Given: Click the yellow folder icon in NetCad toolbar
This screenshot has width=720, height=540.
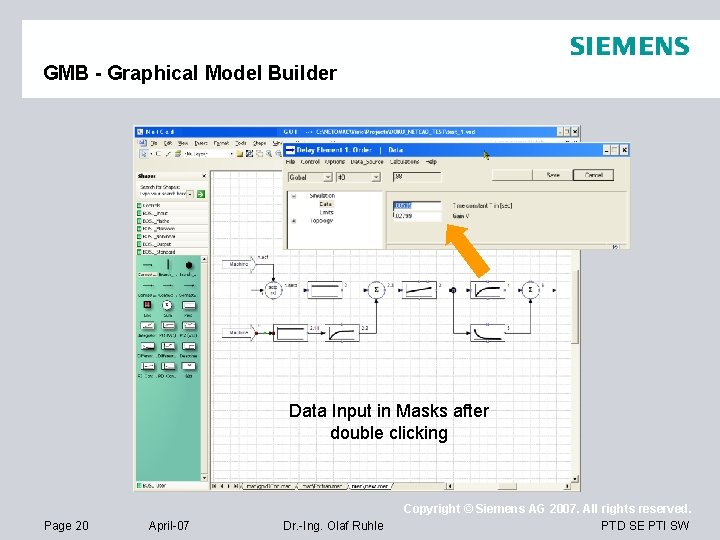Looking at the screenshot, I should (240, 154).
